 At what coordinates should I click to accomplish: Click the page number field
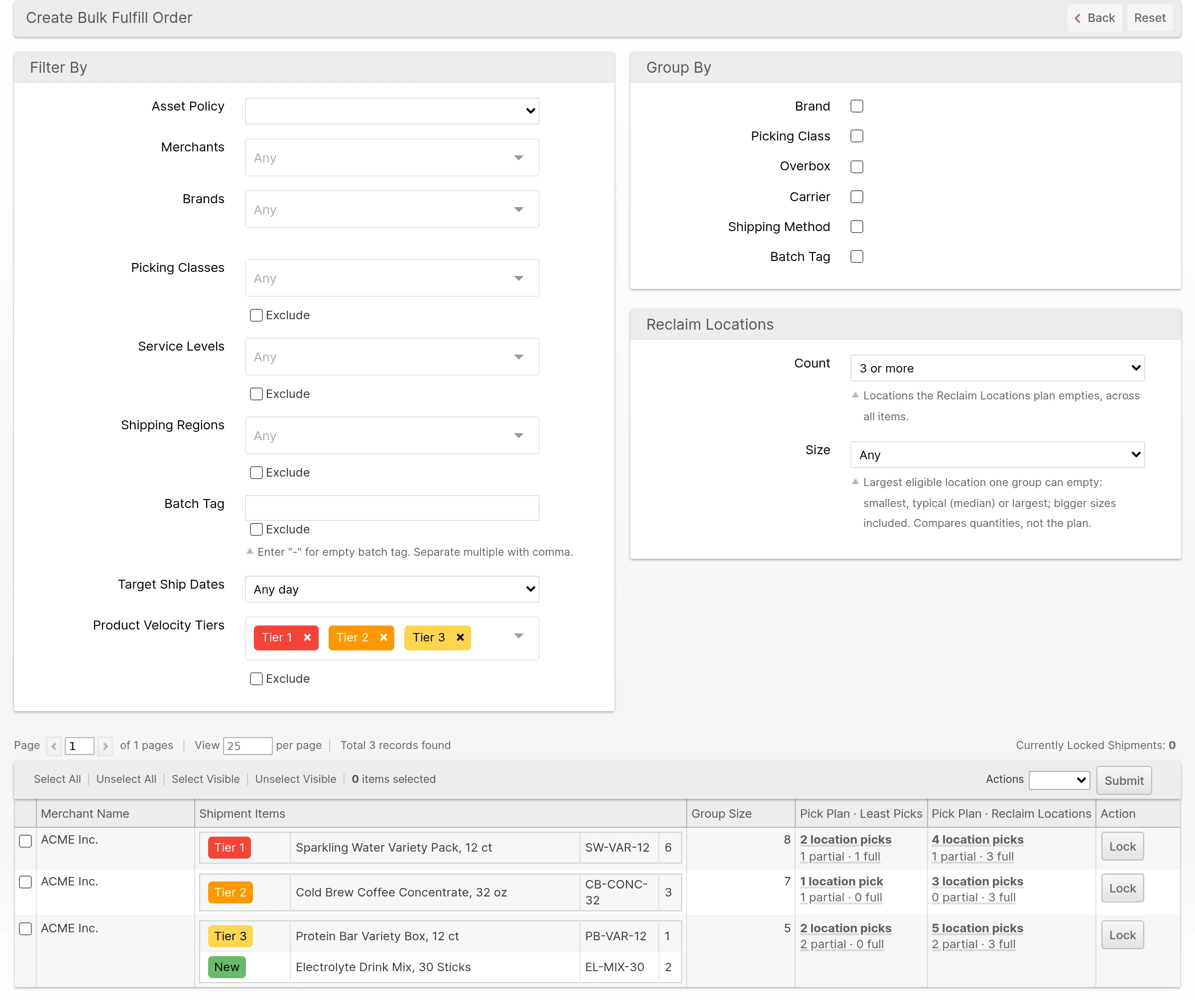[79, 746]
